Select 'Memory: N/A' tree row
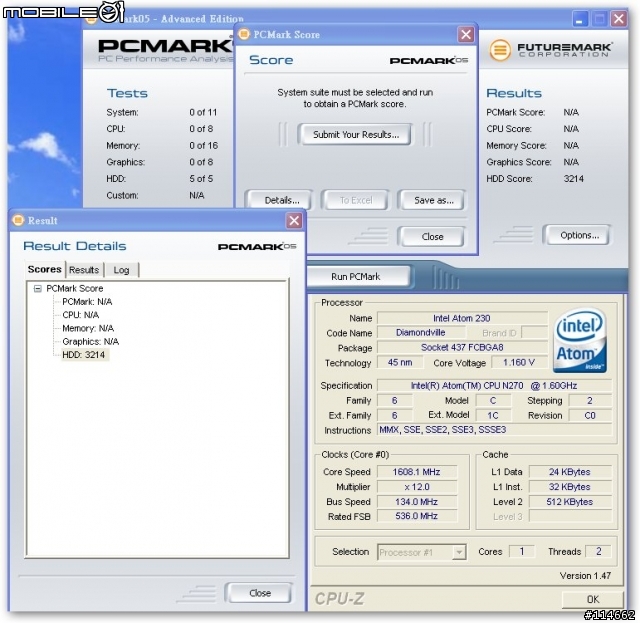This screenshot has width=640, height=623. pyautogui.click(x=88, y=328)
